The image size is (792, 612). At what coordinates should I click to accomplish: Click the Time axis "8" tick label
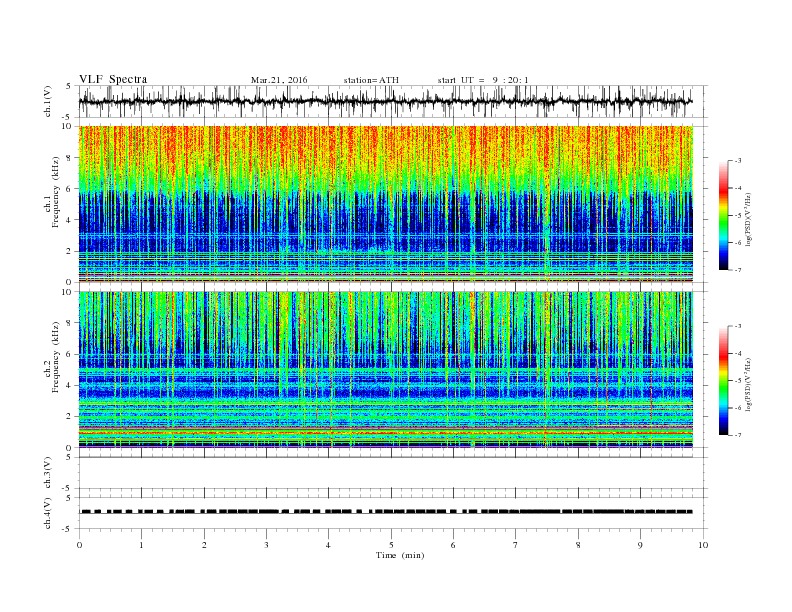tap(578, 545)
